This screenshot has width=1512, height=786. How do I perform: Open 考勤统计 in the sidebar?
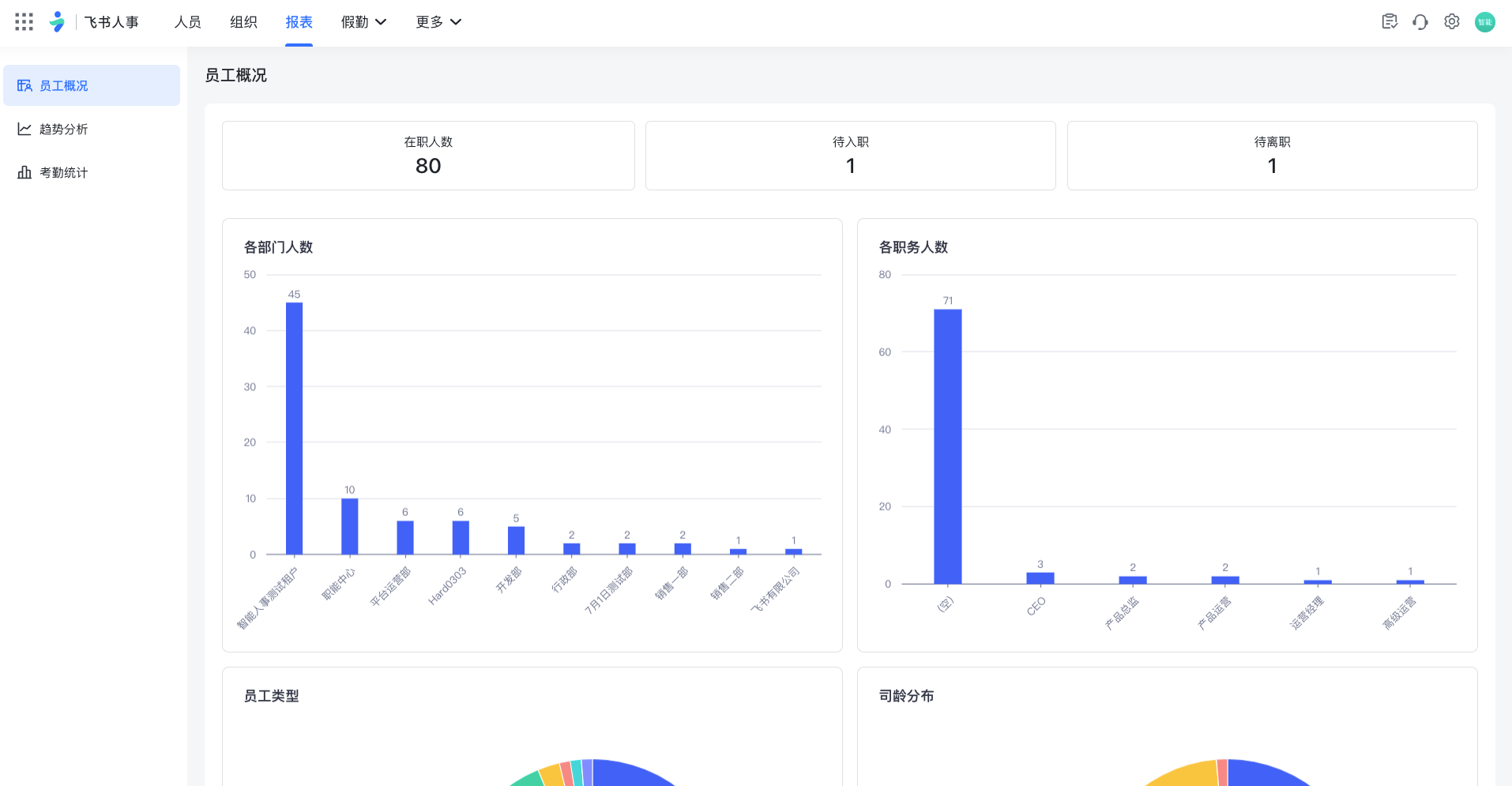(92, 172)
